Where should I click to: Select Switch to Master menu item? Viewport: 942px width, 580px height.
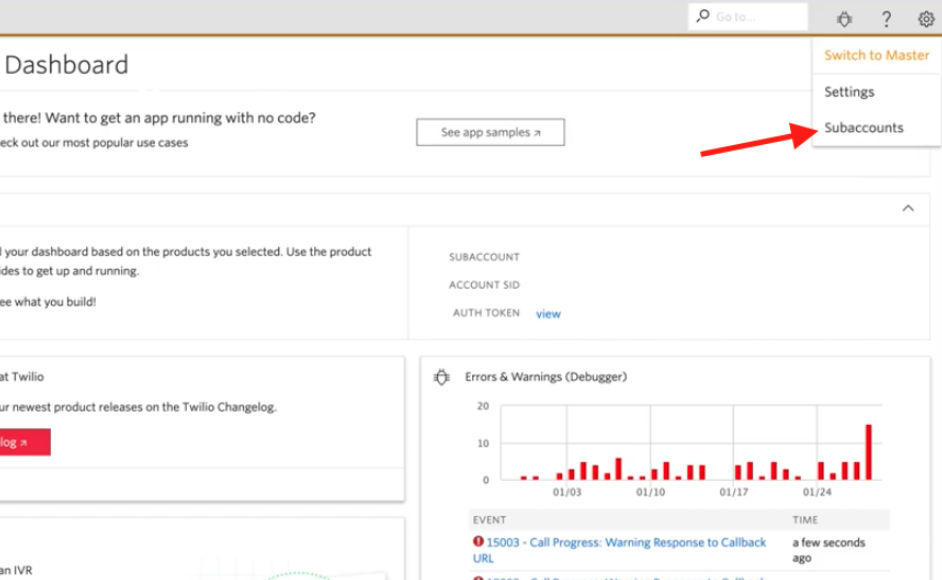click(877, 55)
